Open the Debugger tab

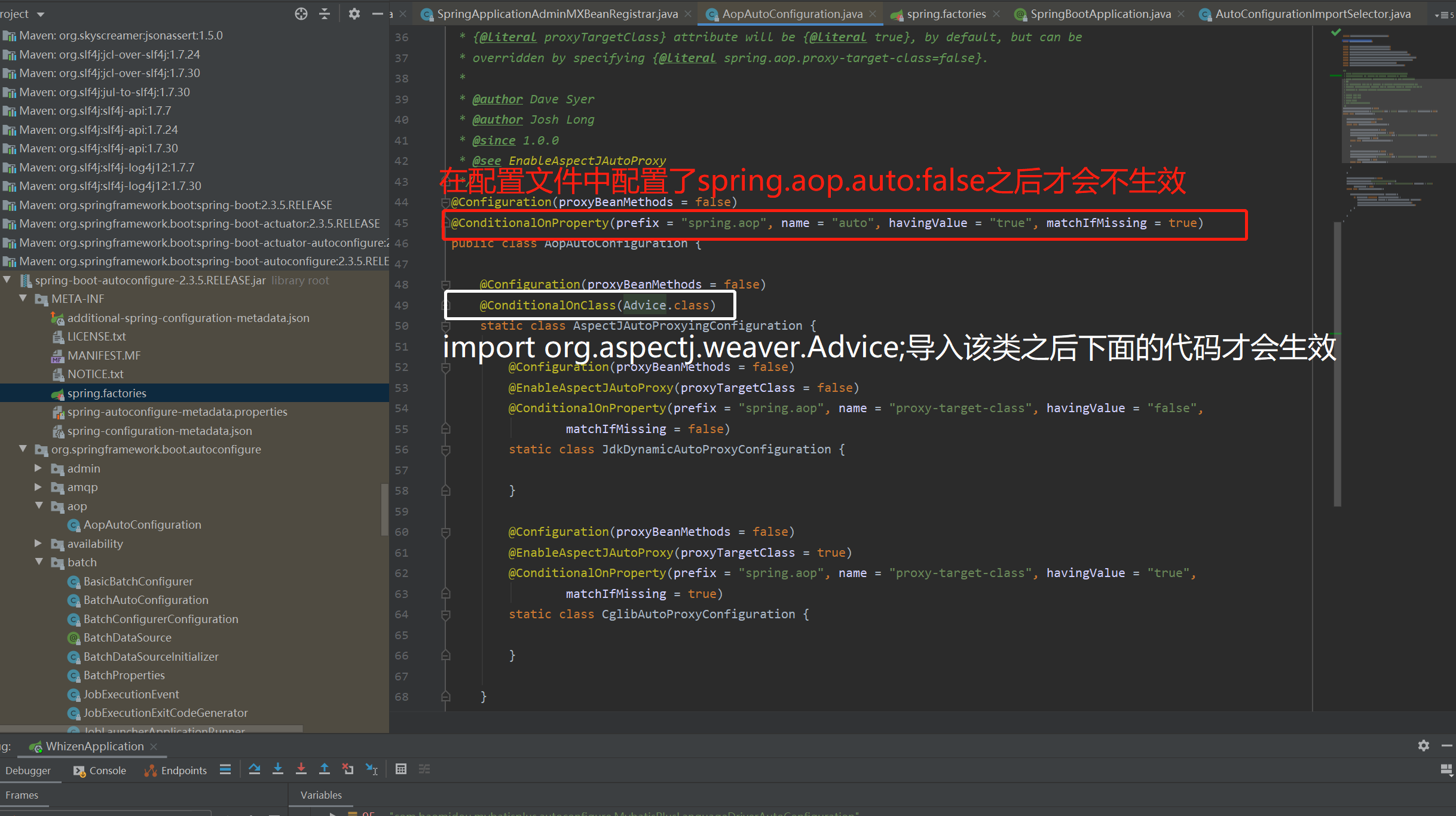(x=28, y=771)
